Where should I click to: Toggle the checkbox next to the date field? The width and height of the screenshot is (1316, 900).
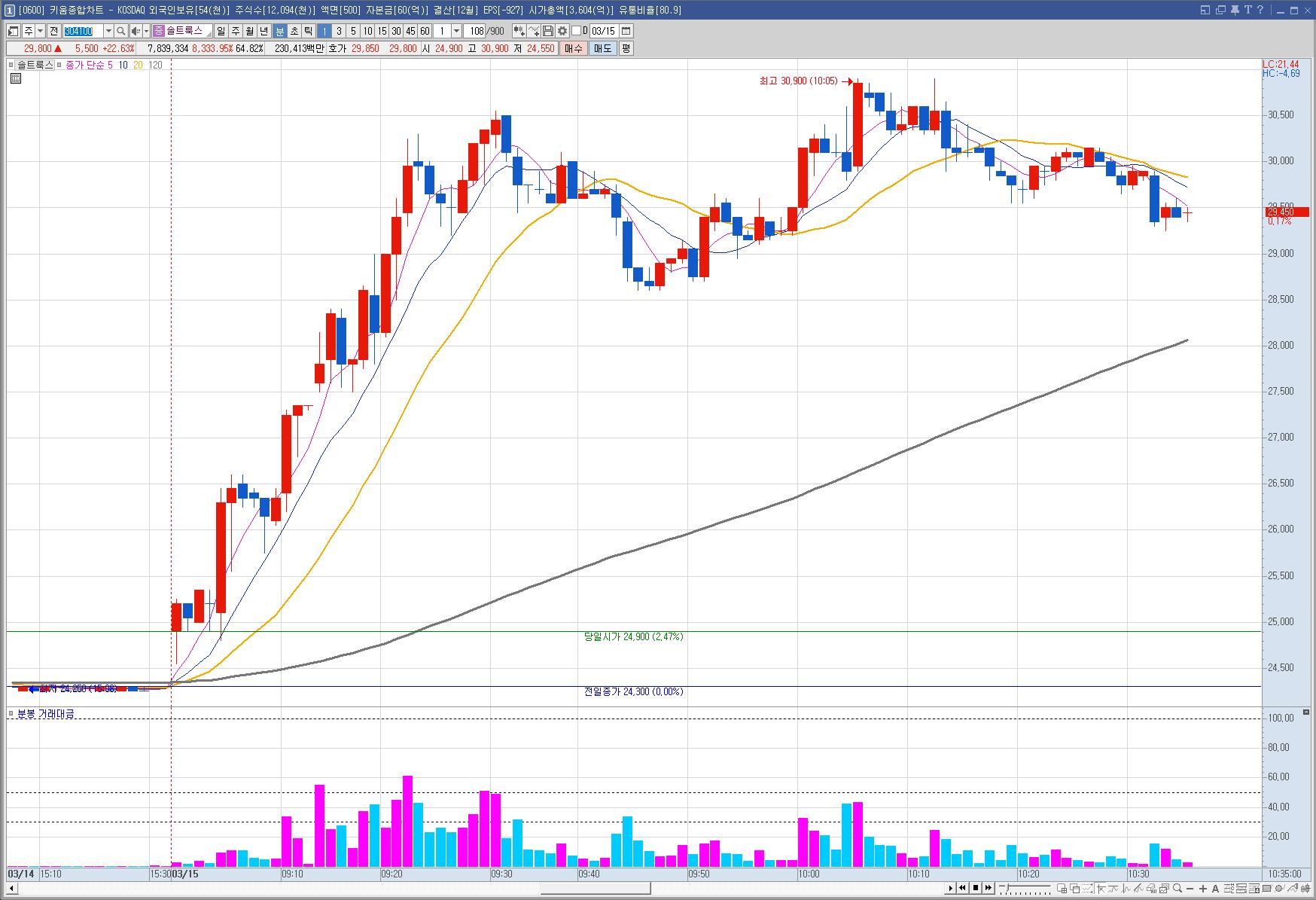[576, 31]
